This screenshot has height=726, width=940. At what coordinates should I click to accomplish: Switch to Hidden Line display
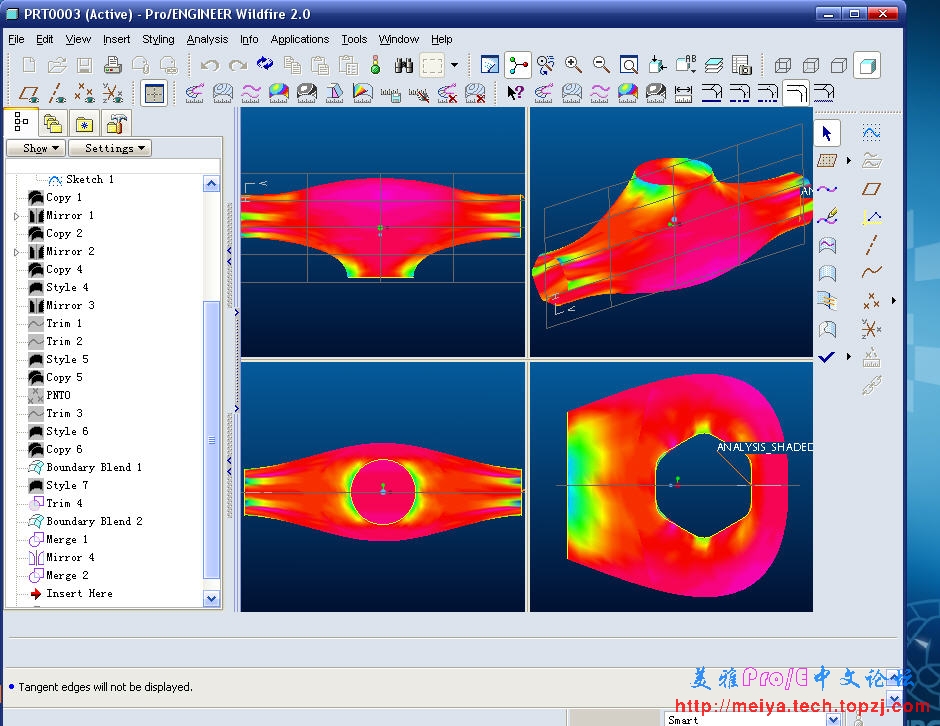pyautogui.click(x=811, y=65)
